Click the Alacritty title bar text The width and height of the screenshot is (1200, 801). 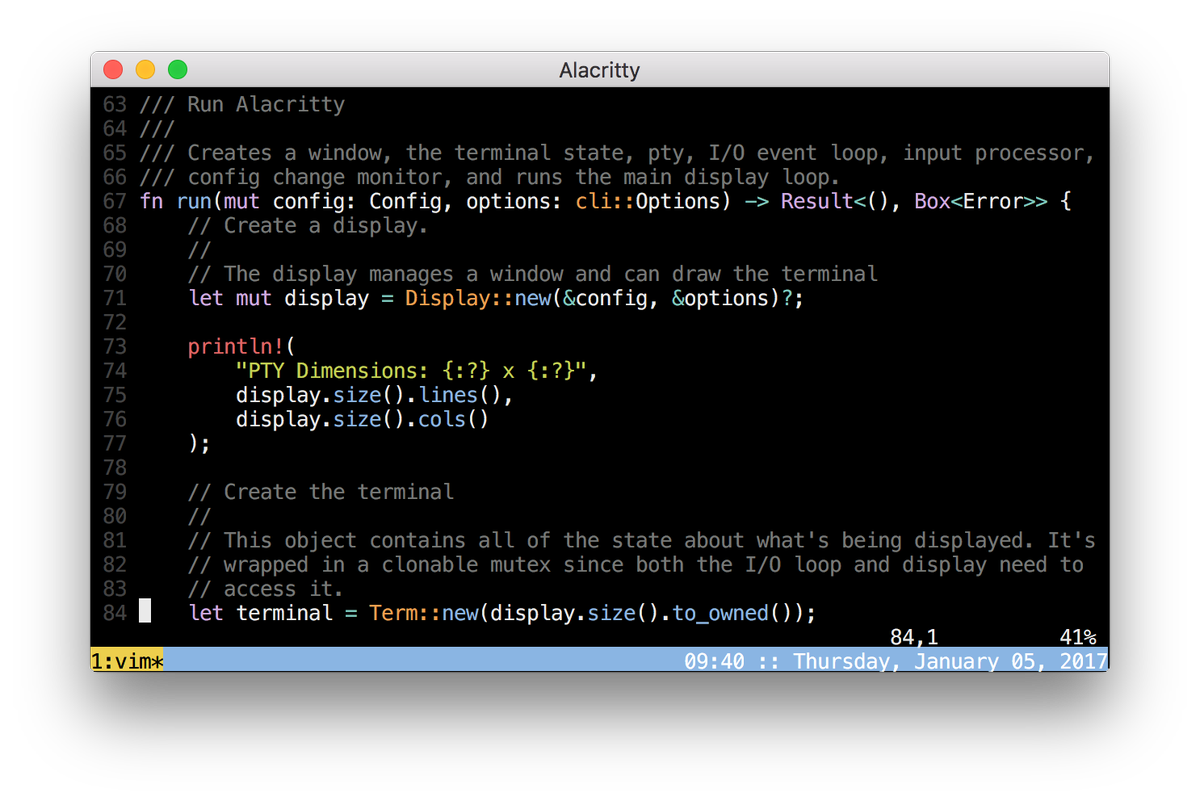(x=600, y=71)
